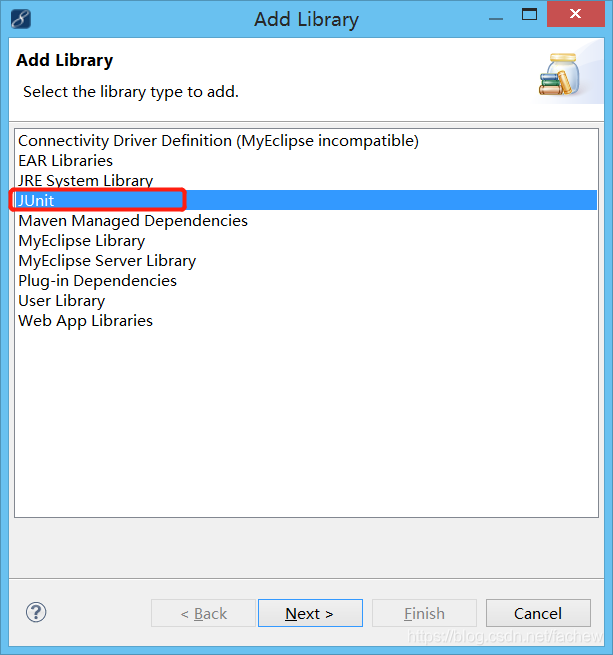Choose JRE System Library
This screenshot has height=655, width=613.
click(305, 181)
